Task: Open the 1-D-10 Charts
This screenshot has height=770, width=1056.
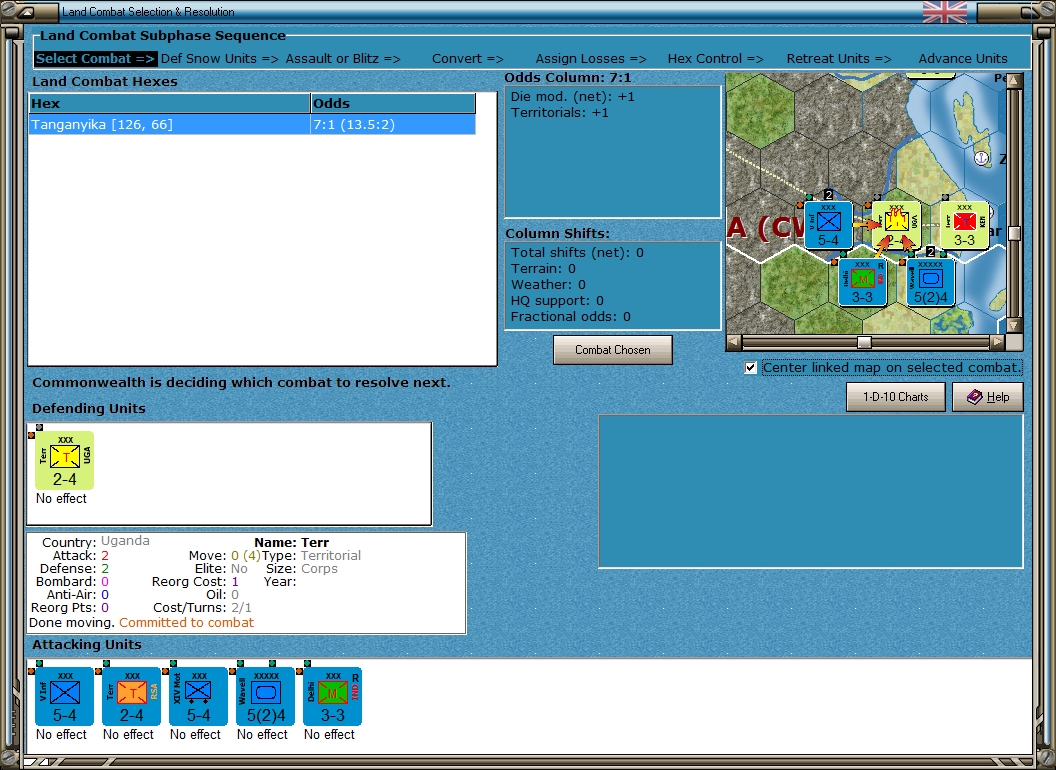Action: [x=895, y=397]
